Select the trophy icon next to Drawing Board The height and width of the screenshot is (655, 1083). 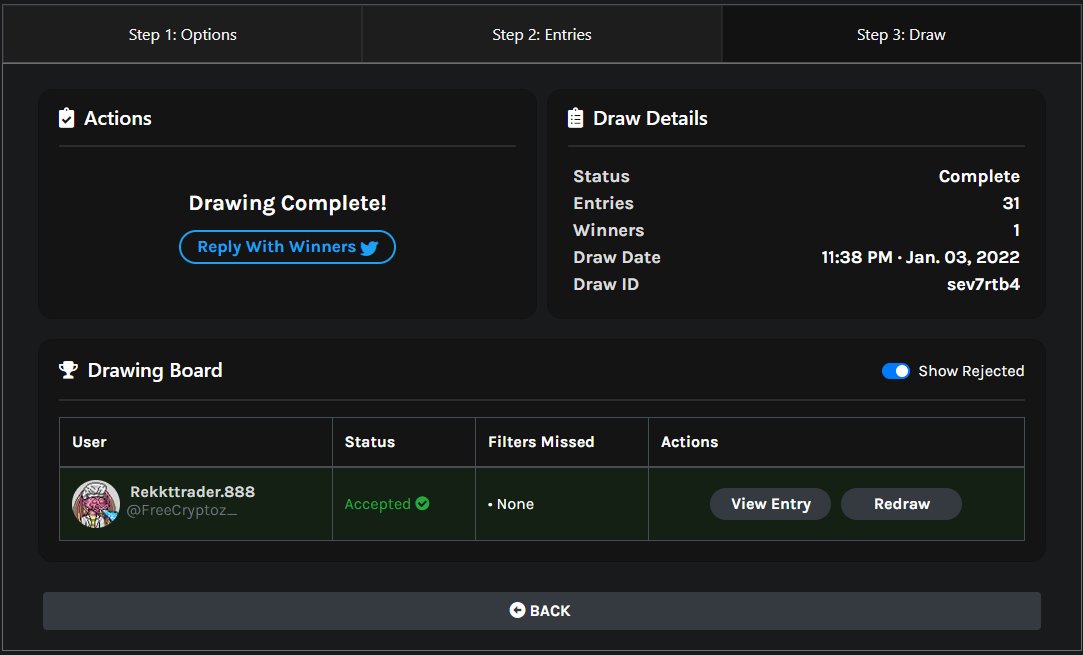click(x=67, y=370)
